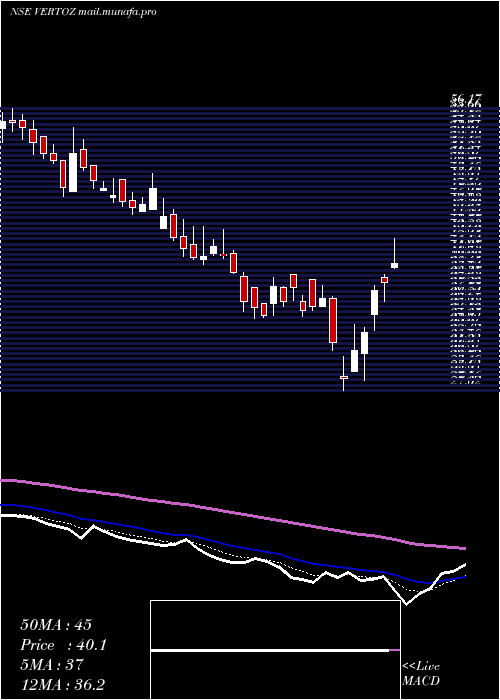Click the NSE VERTOZ mail.munafa.pro title text

coord(83,12)
